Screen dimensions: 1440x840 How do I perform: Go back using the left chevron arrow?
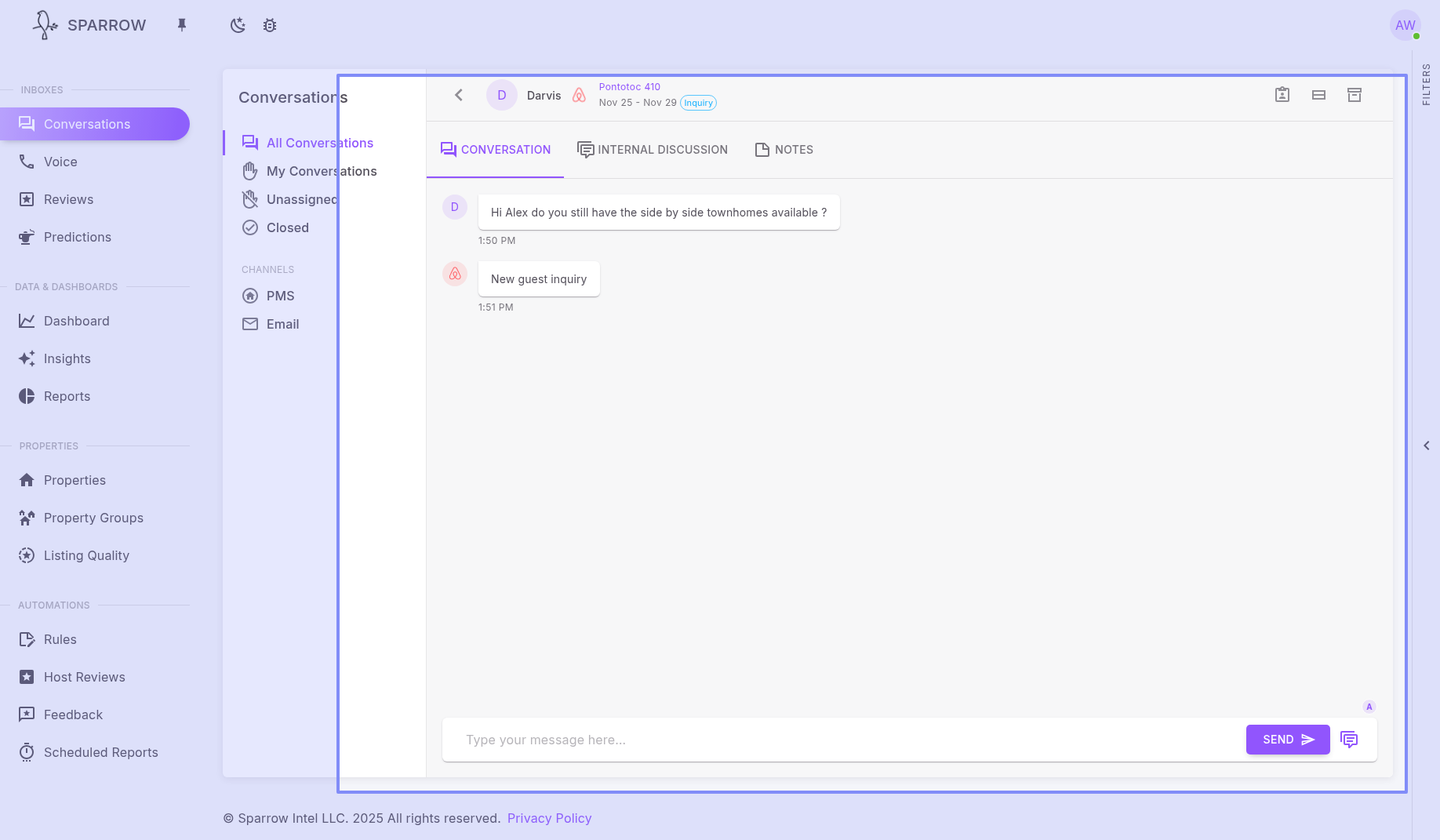pos(459,95)
